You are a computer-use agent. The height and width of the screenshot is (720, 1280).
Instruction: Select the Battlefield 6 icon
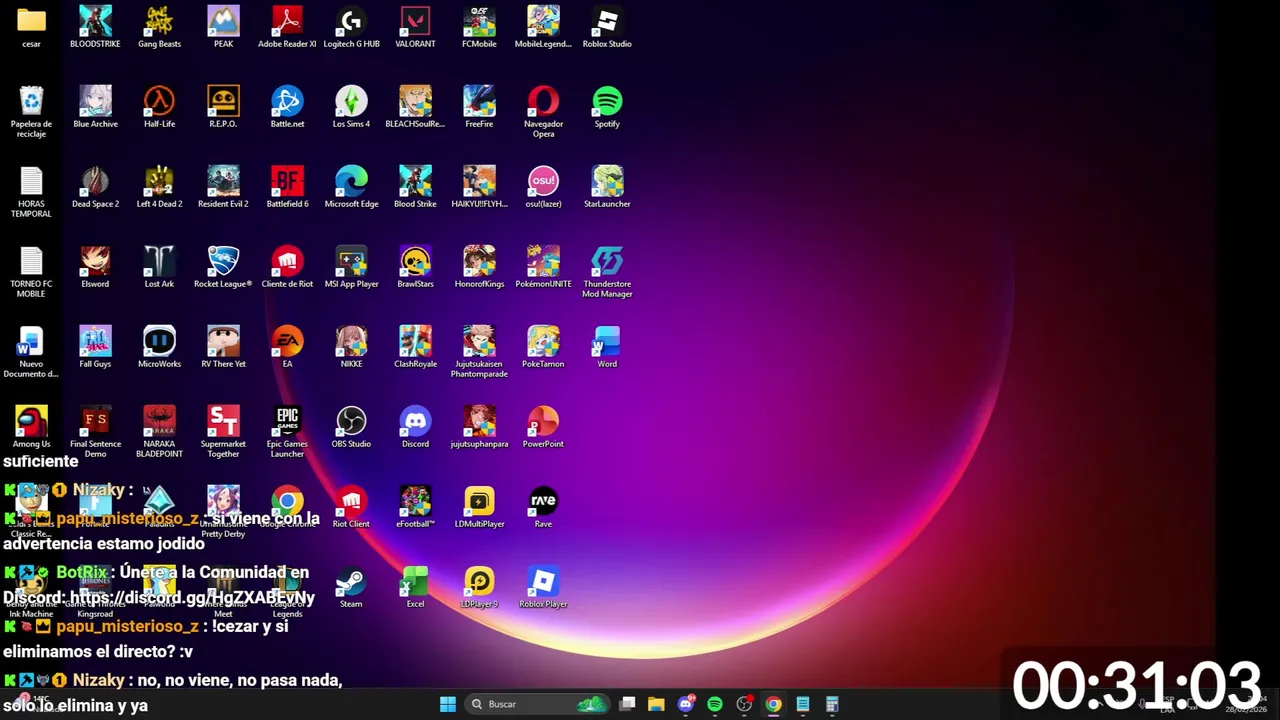(287, 187)
